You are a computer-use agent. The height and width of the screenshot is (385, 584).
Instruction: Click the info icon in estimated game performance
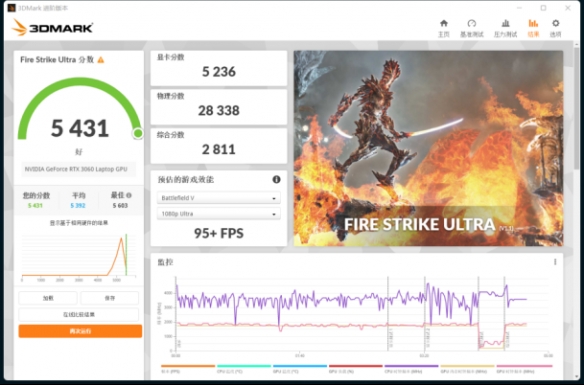[276, 179]
